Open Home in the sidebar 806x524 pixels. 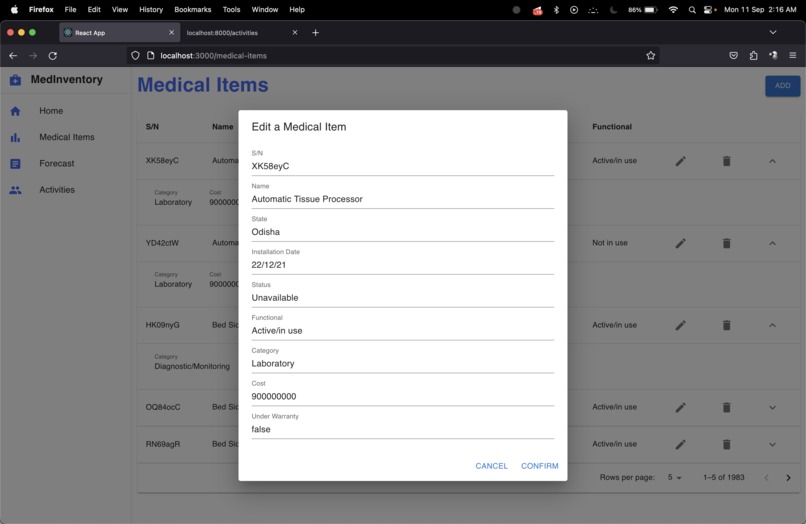pyautogui.click(x=66, y=111)
